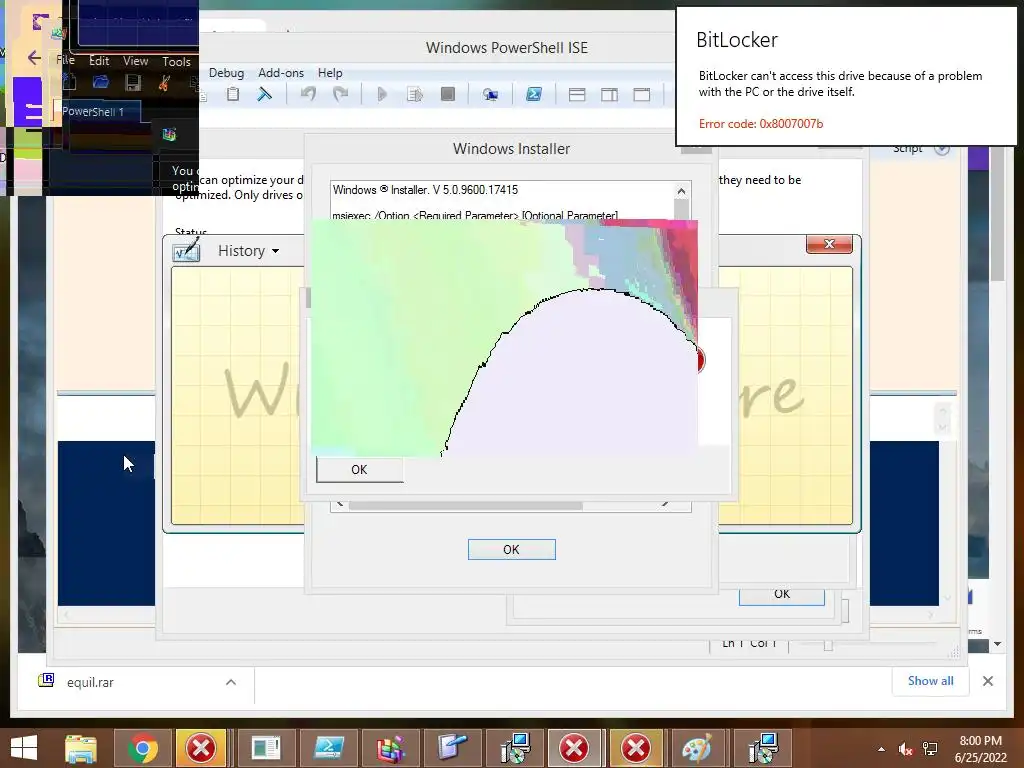Click scroll-up arrow in Windows Installer text box
1024x768 pixels.
pyautogui.click(x=681, y=191)
